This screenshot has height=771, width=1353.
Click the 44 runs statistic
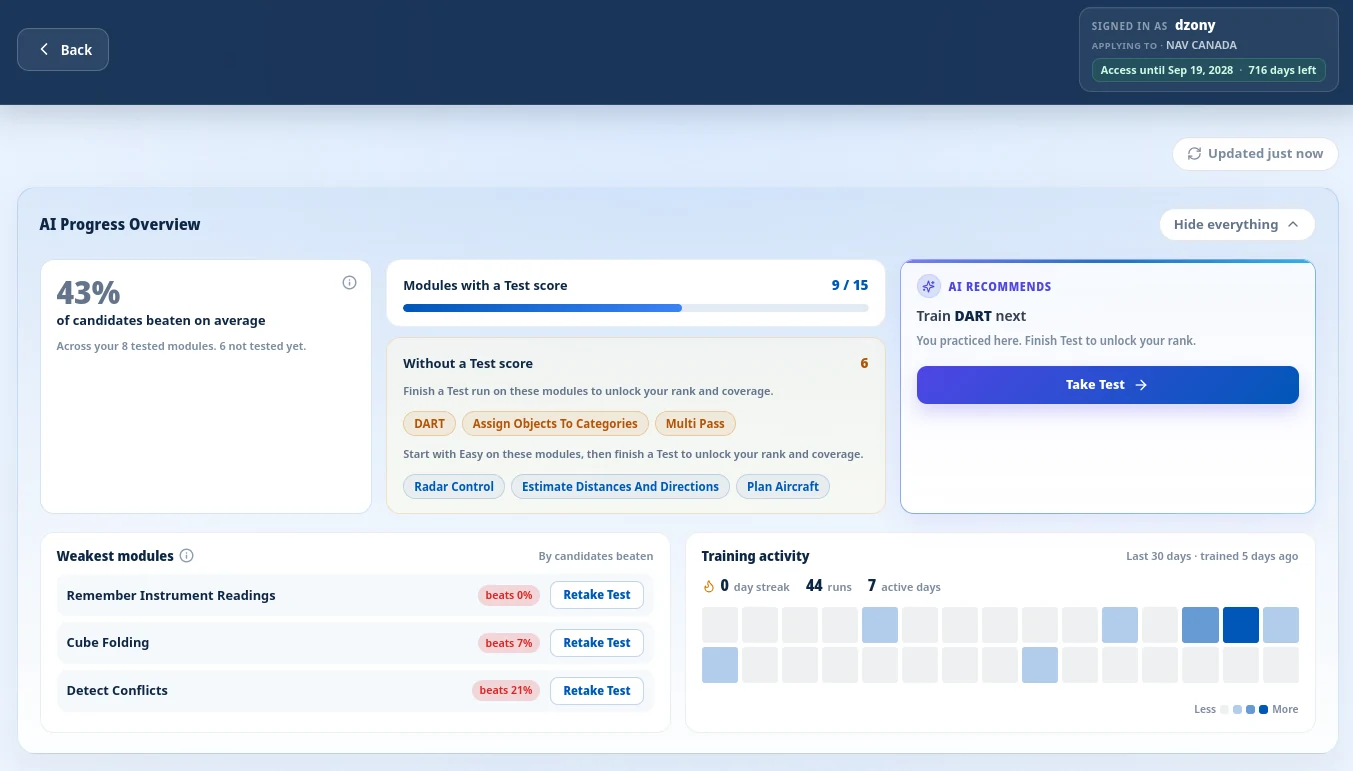(x=831, y=586)
